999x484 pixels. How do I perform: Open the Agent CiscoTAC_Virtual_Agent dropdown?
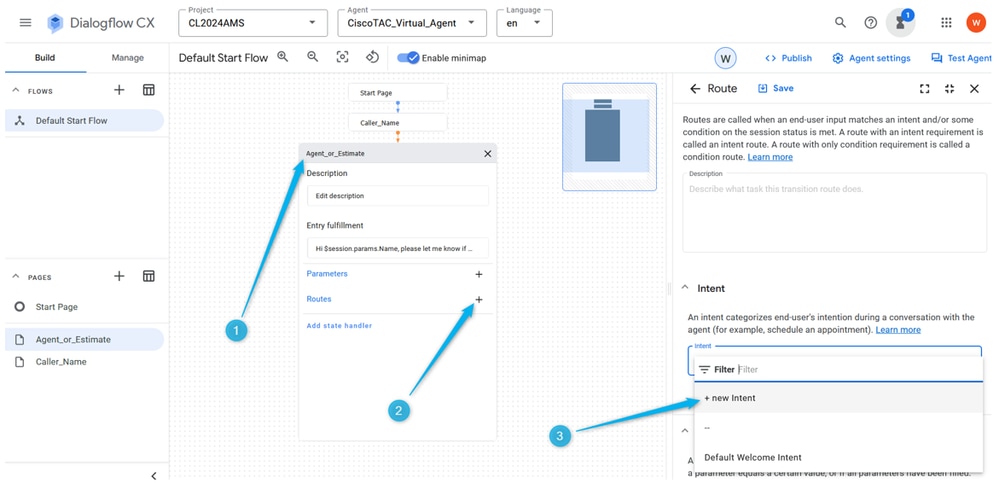412,23
